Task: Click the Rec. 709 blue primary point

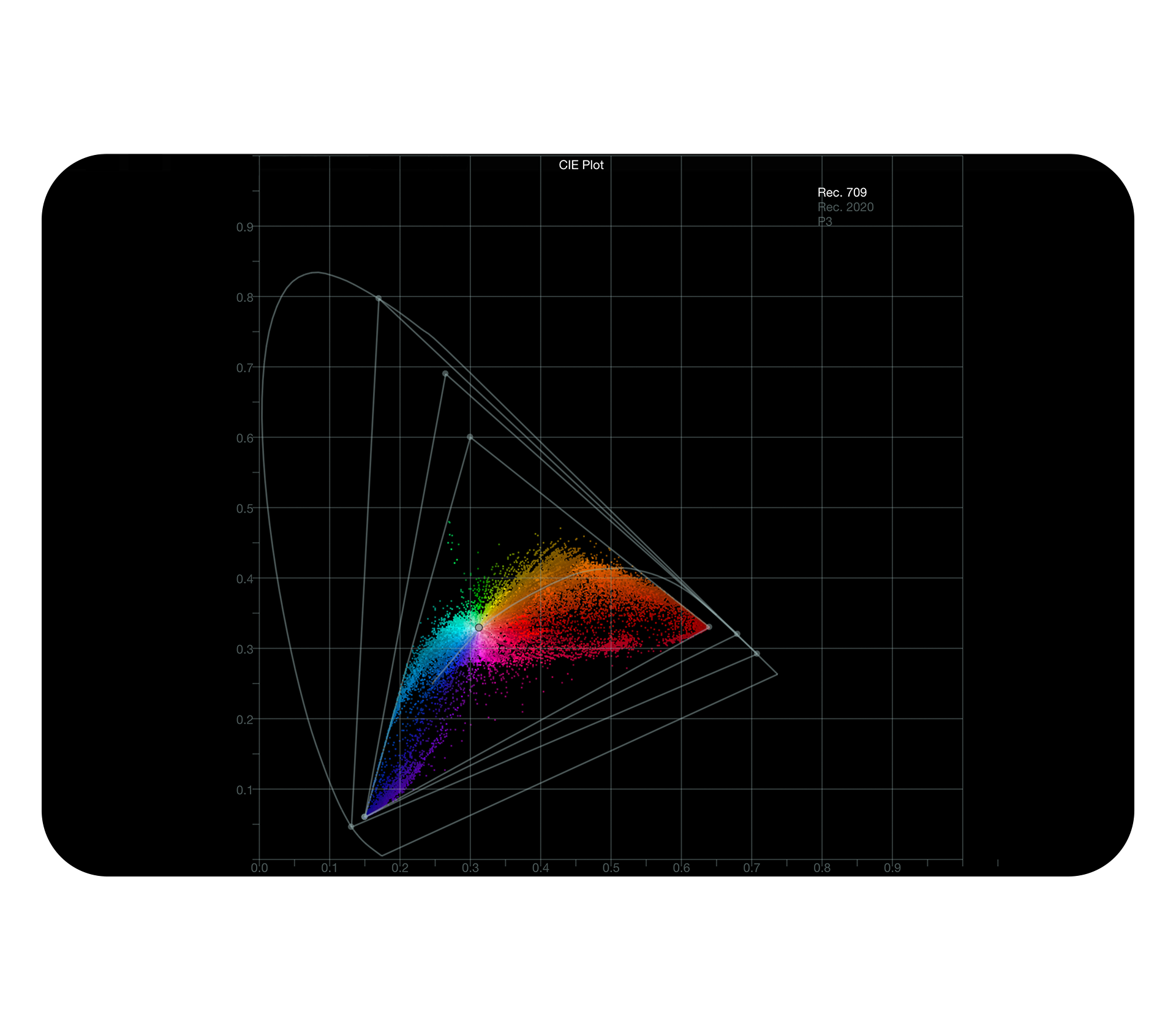Action: pyautogui.click(x=364, y=816)
